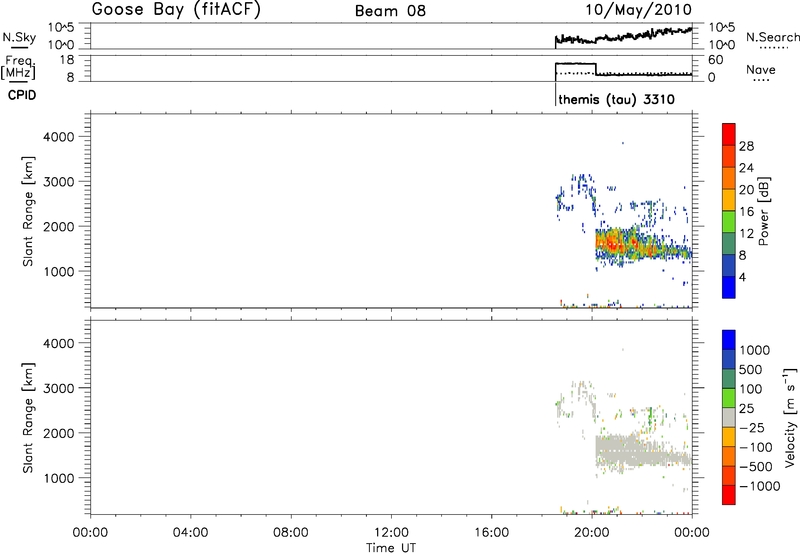The image size is (800, 554).
Task: Click the "500" Velocity colorbar label
Action: (x=751, y=369)
